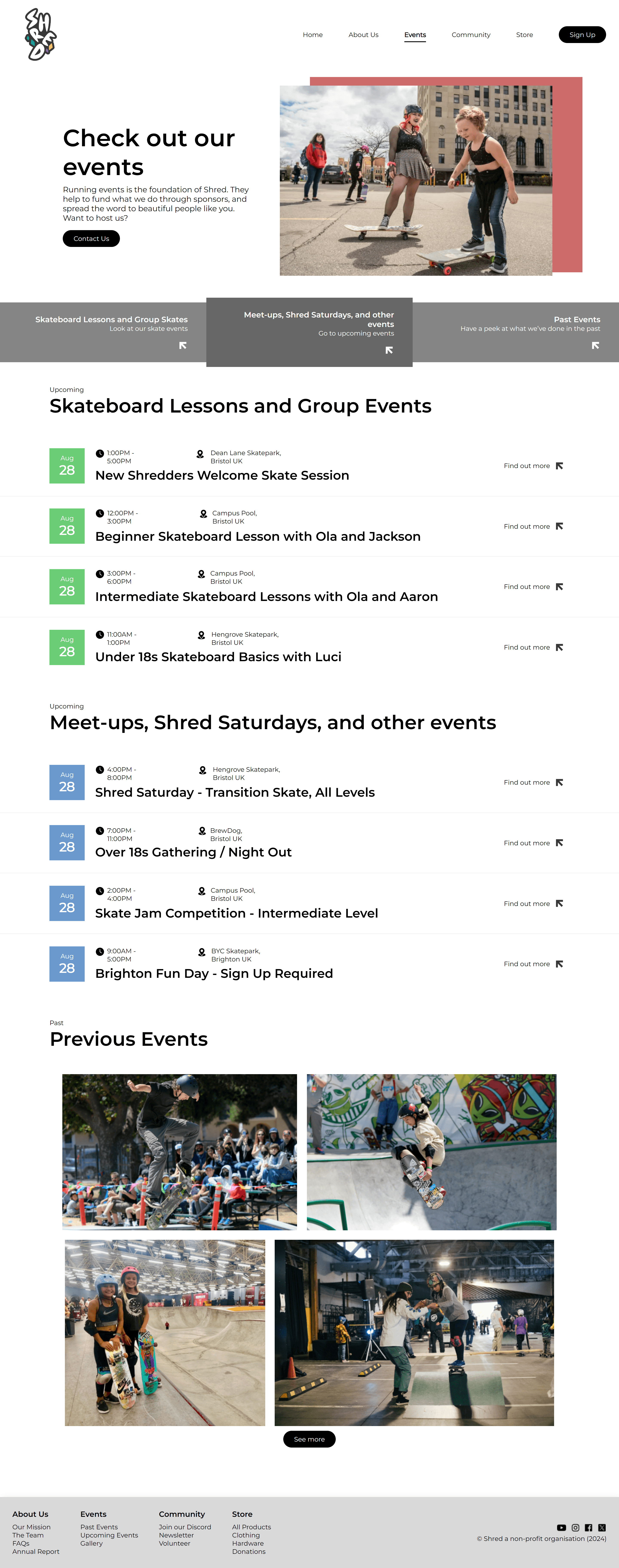Click arrow on Skateboard Lessons and Group Skates banner

pos(182,345)
